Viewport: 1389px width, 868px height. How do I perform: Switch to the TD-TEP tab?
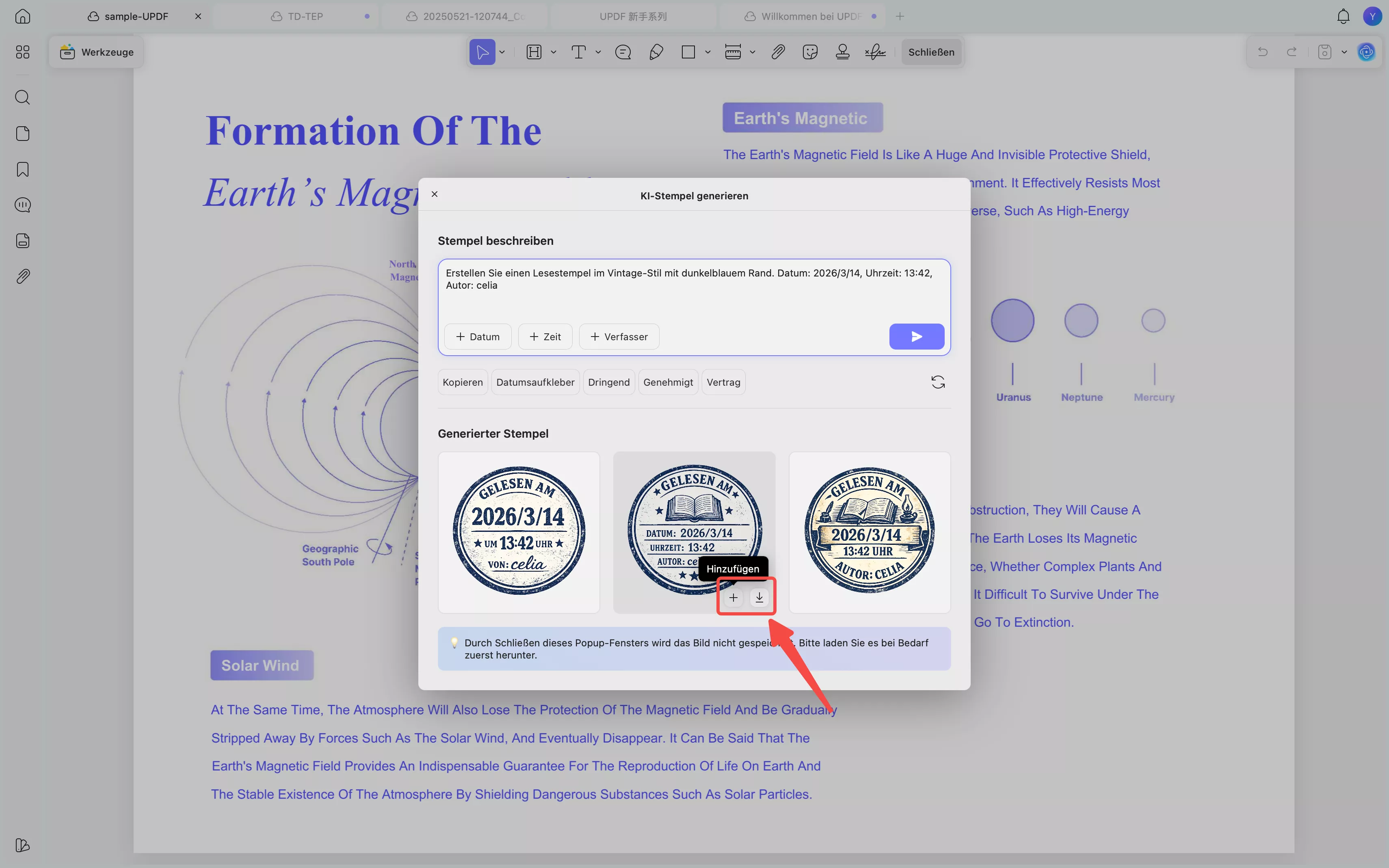click(x=305, y=16)
